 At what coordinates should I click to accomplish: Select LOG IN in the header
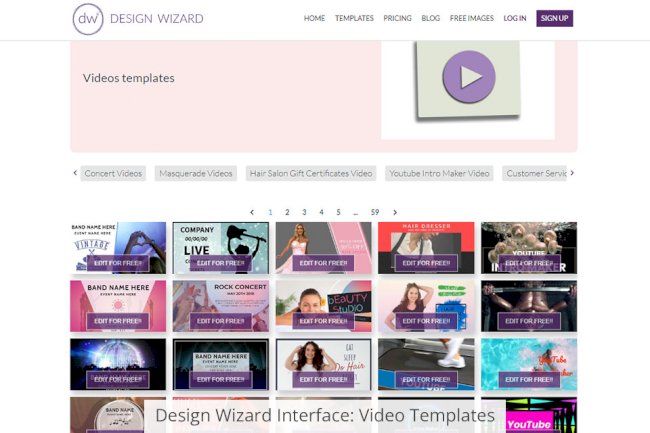pyautogui.click(x=515, y=18)
